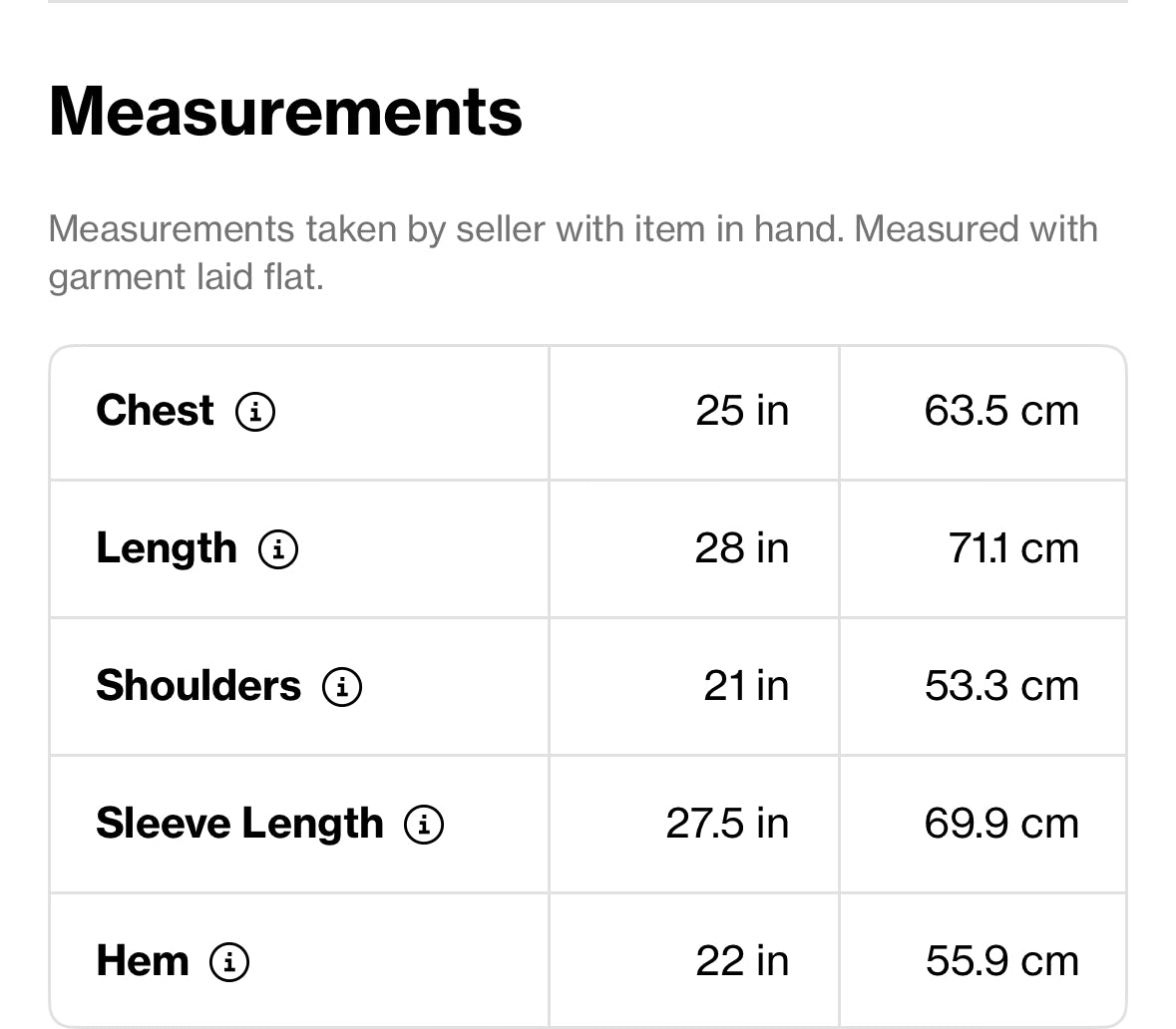The height and width of the screenshot is (1029, 1176).
Task: Tap the Length info icon
Action: (x=278, y=548)
